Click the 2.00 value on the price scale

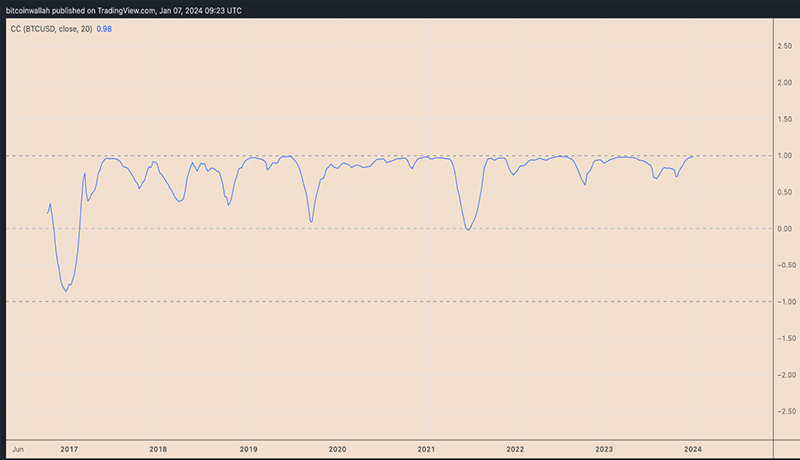click(785, 83)
